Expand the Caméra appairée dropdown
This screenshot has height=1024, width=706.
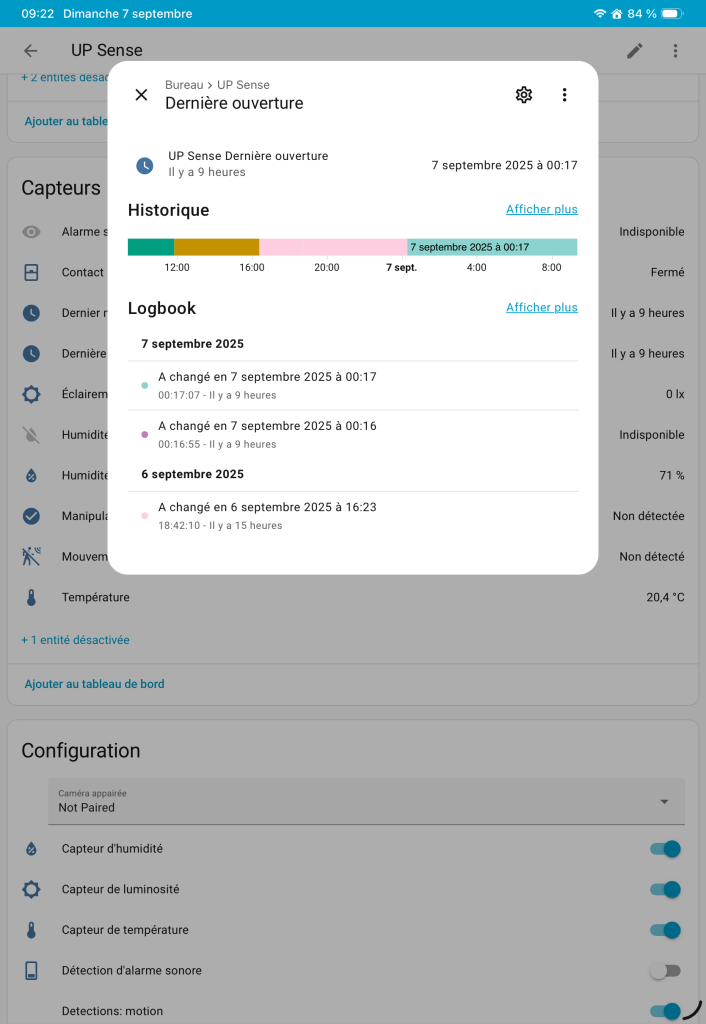(x=665, y=802)
